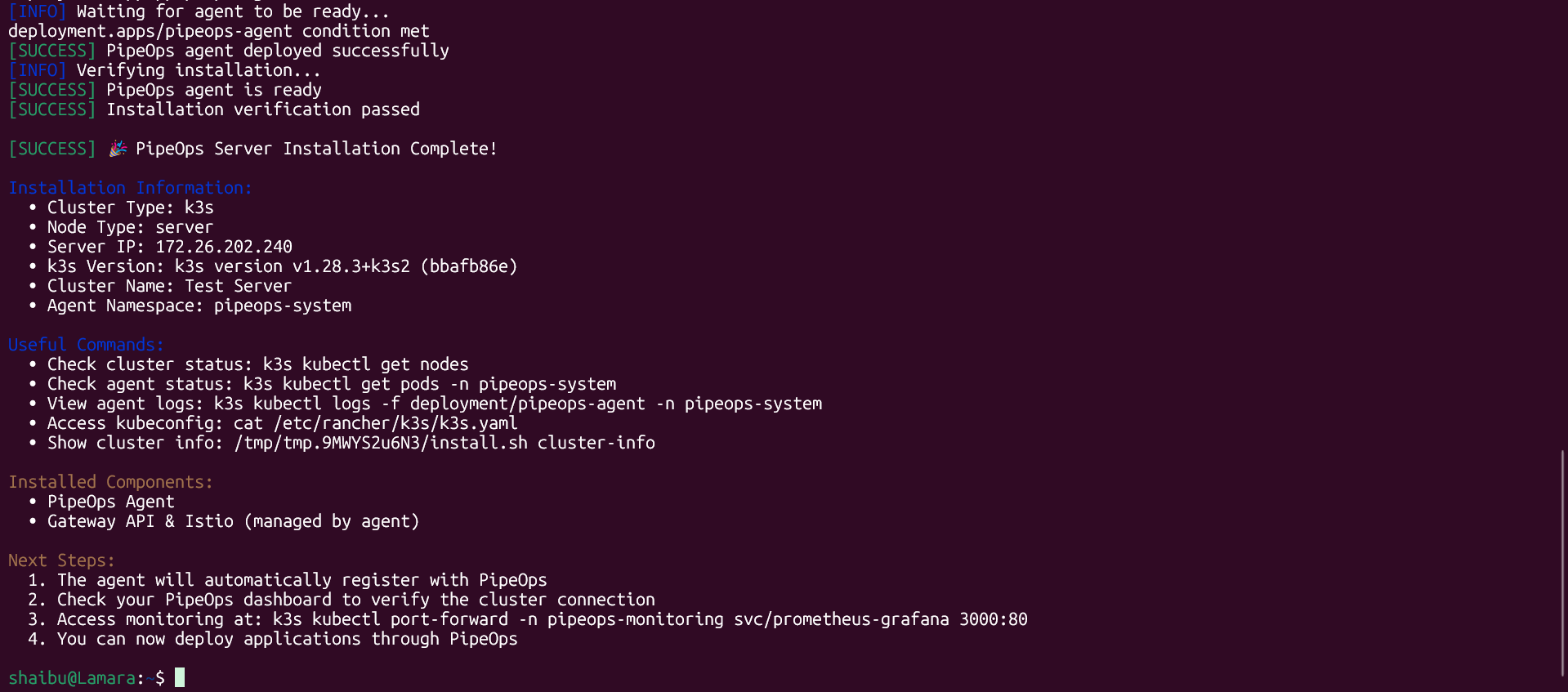Click the [INFO] tag before "Verifying installation"
Image resolution: width=1568 pixels, height=692 pixels.
pyautogui.click(x=38, y=70)
